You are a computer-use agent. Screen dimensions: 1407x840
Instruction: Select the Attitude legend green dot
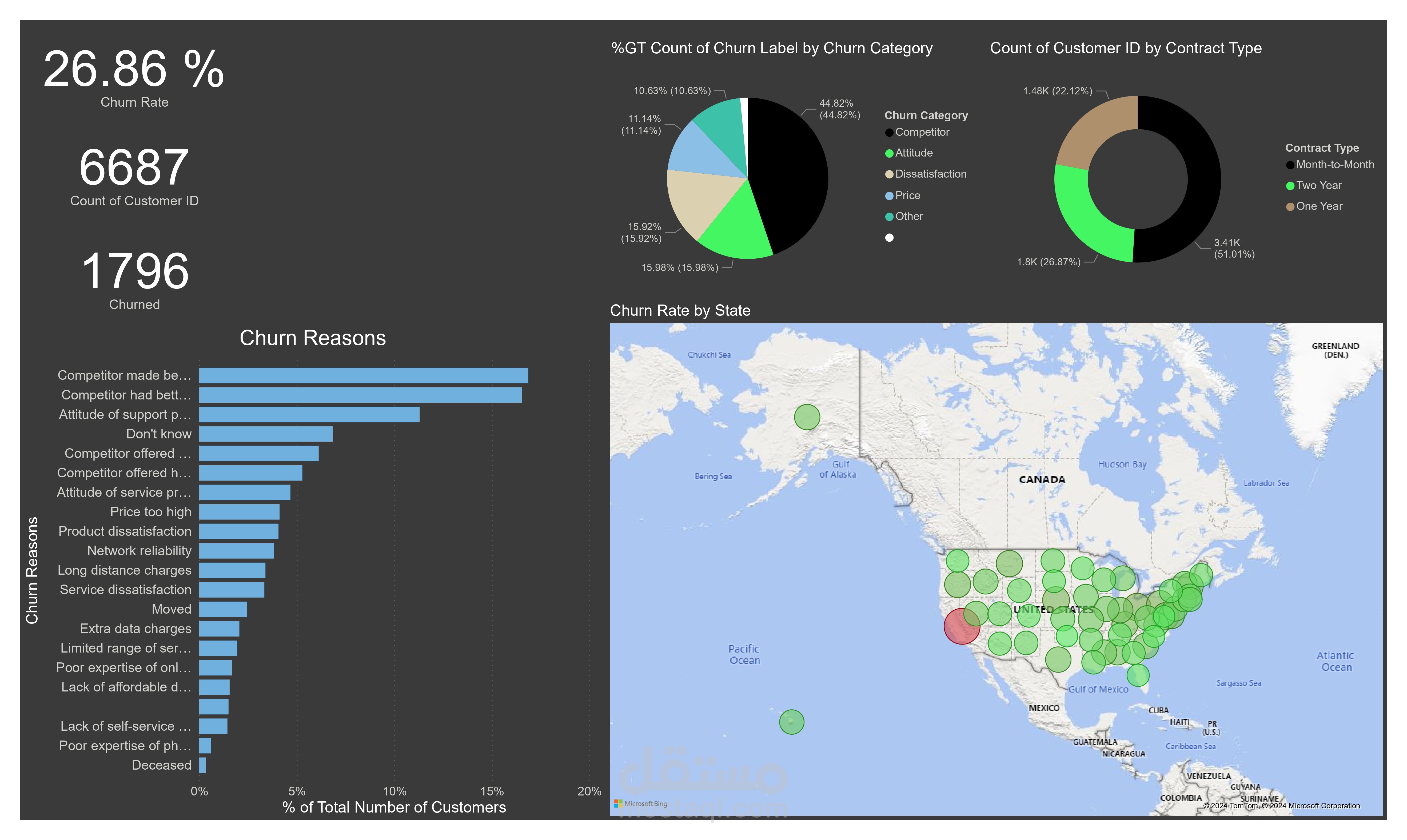click(889, 153)
